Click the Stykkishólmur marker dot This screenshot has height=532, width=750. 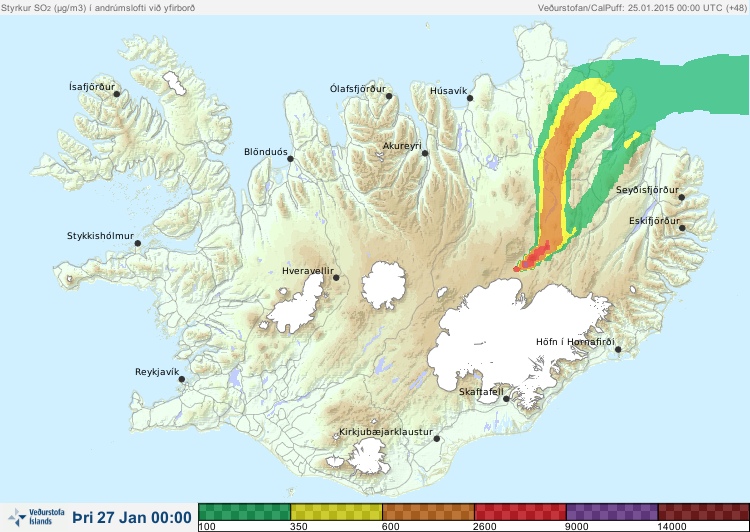click(x=138, y=243)
